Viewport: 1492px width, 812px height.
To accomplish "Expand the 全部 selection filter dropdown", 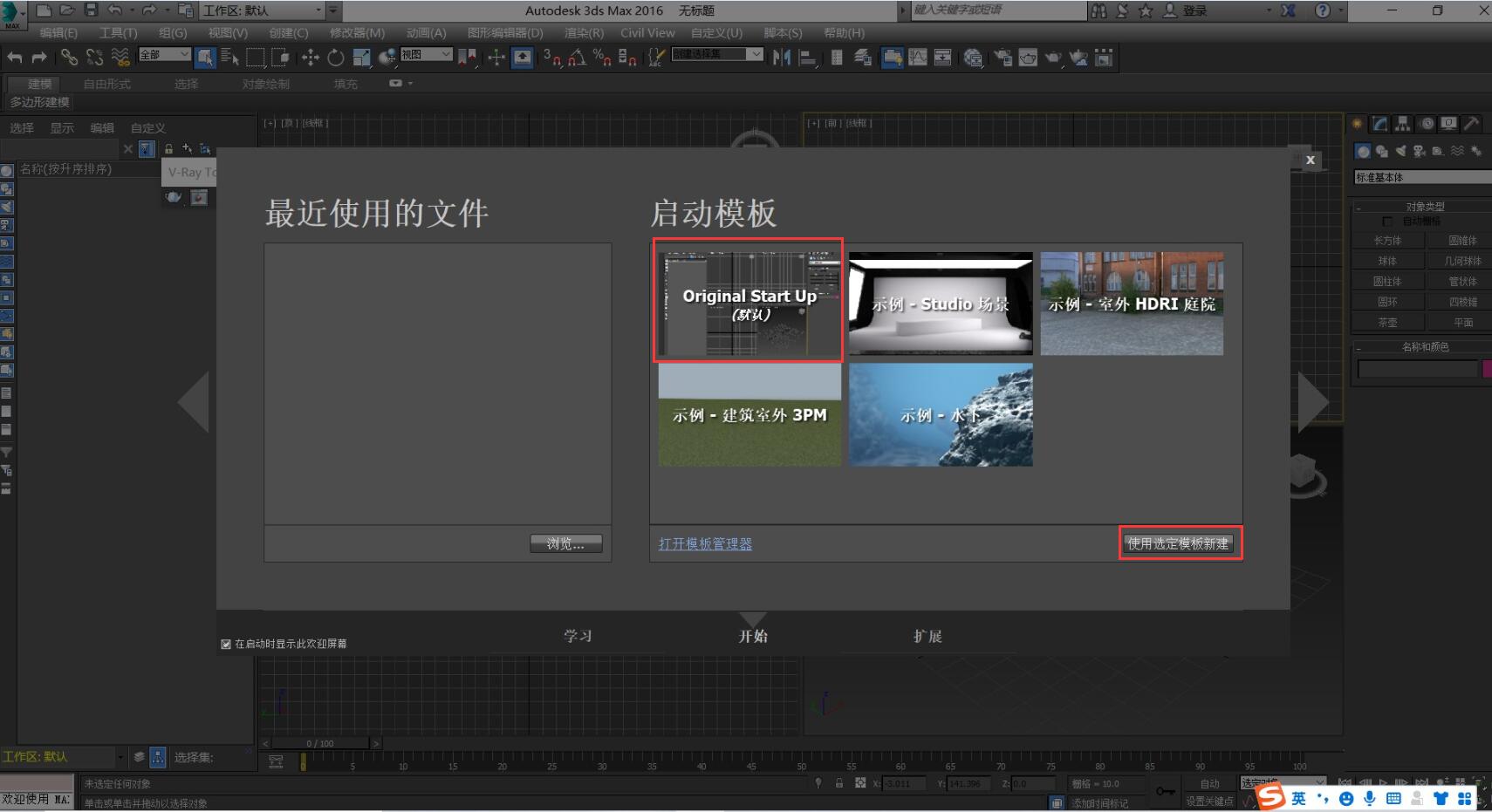I will point(165,54).
